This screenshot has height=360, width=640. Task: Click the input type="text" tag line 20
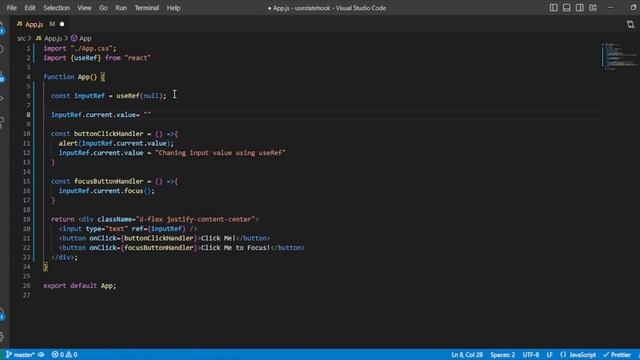128,229
